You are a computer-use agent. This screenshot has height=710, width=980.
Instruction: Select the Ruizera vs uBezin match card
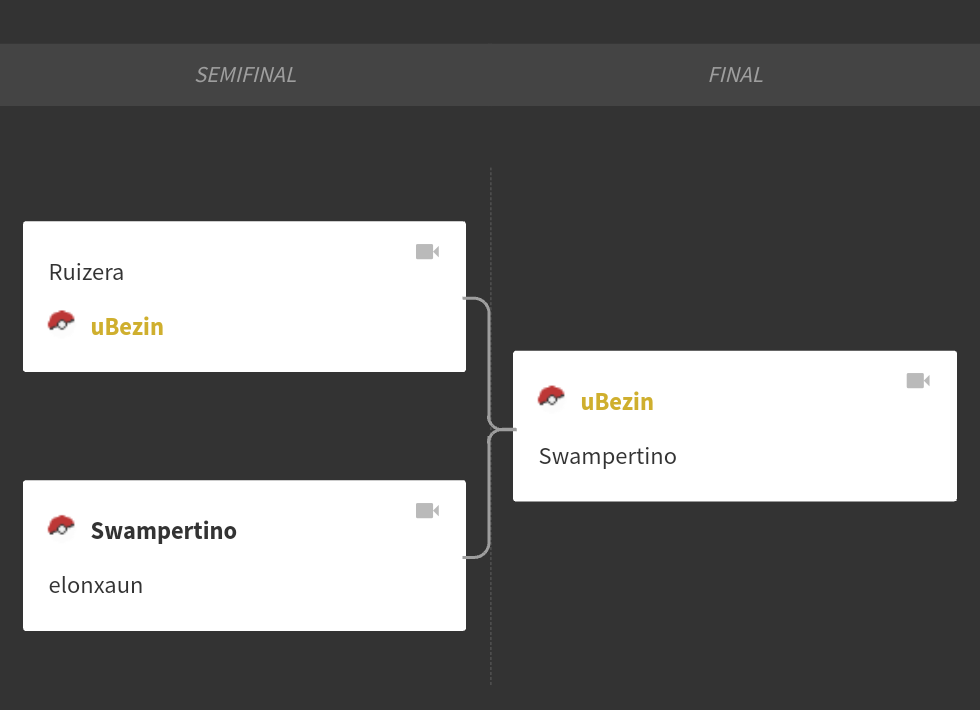(x=244, y=296)
